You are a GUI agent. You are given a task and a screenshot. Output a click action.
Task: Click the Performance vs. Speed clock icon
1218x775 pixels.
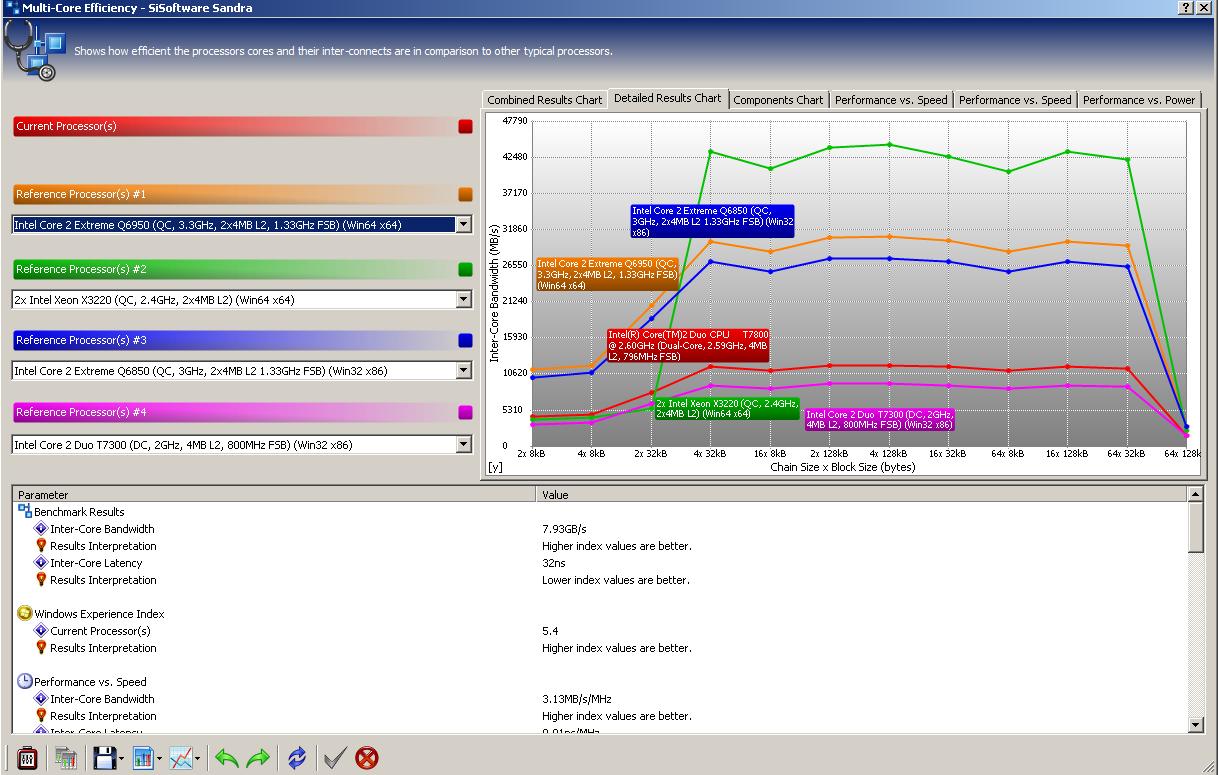[x=25, y=681]
